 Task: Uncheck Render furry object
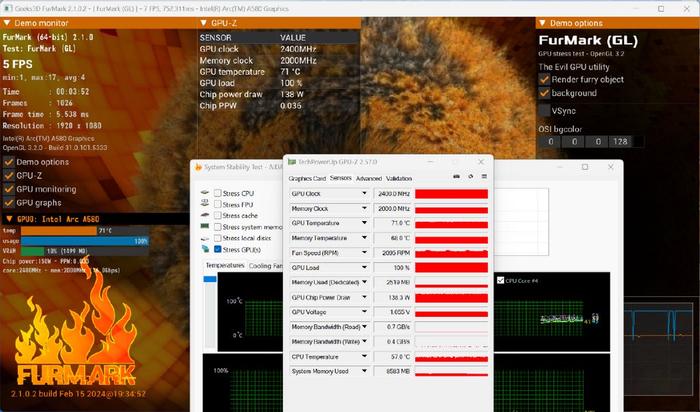click(x=544, y=79)
